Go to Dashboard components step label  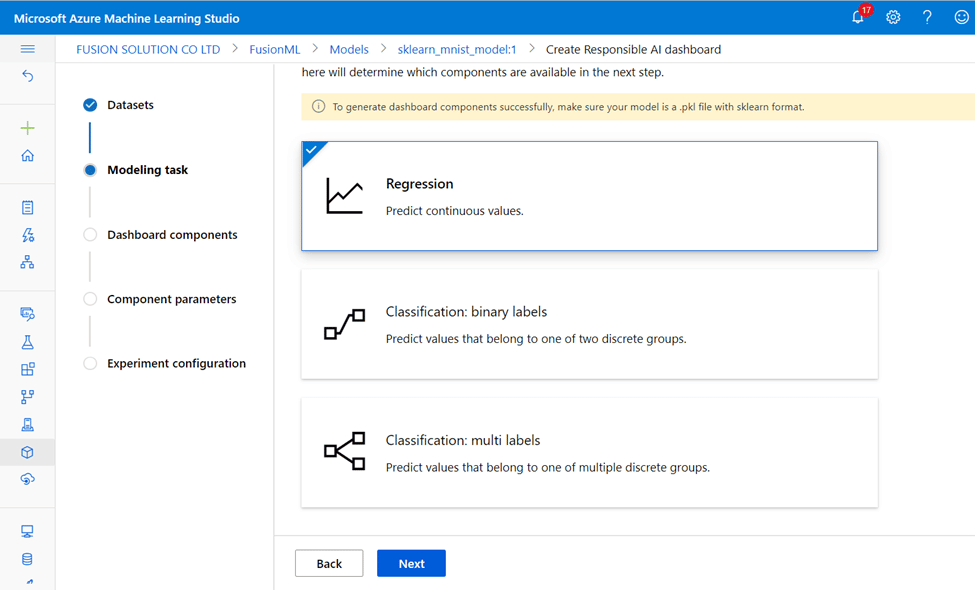(x=172, y=234)
